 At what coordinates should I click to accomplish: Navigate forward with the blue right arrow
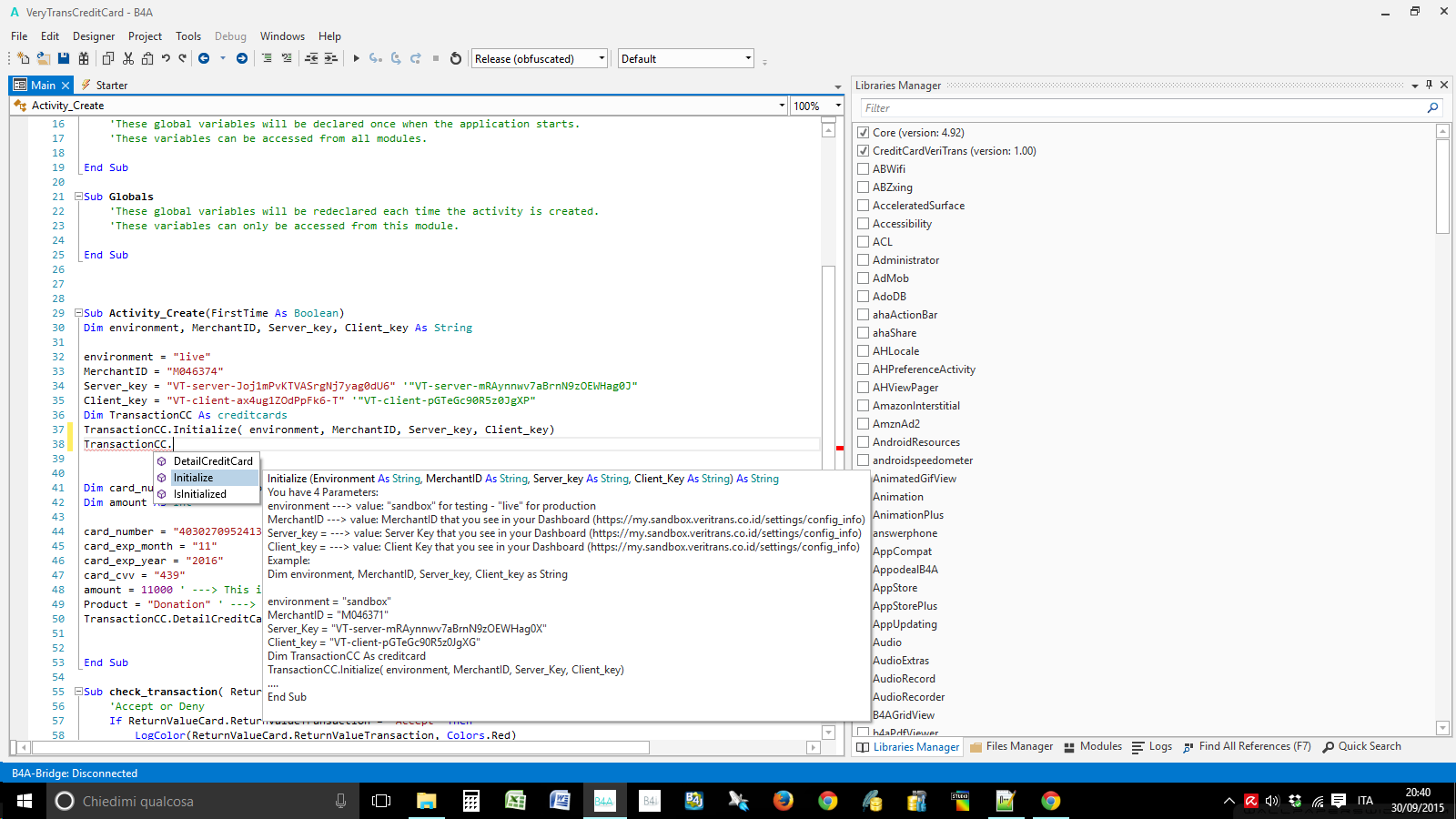coord(242,58)
